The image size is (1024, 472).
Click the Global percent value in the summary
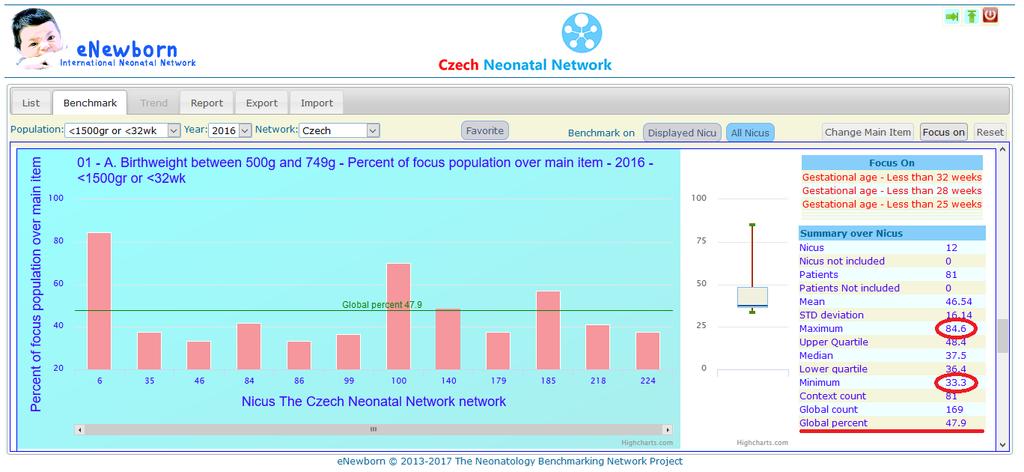pyautogui.click(x=955, y=423)
